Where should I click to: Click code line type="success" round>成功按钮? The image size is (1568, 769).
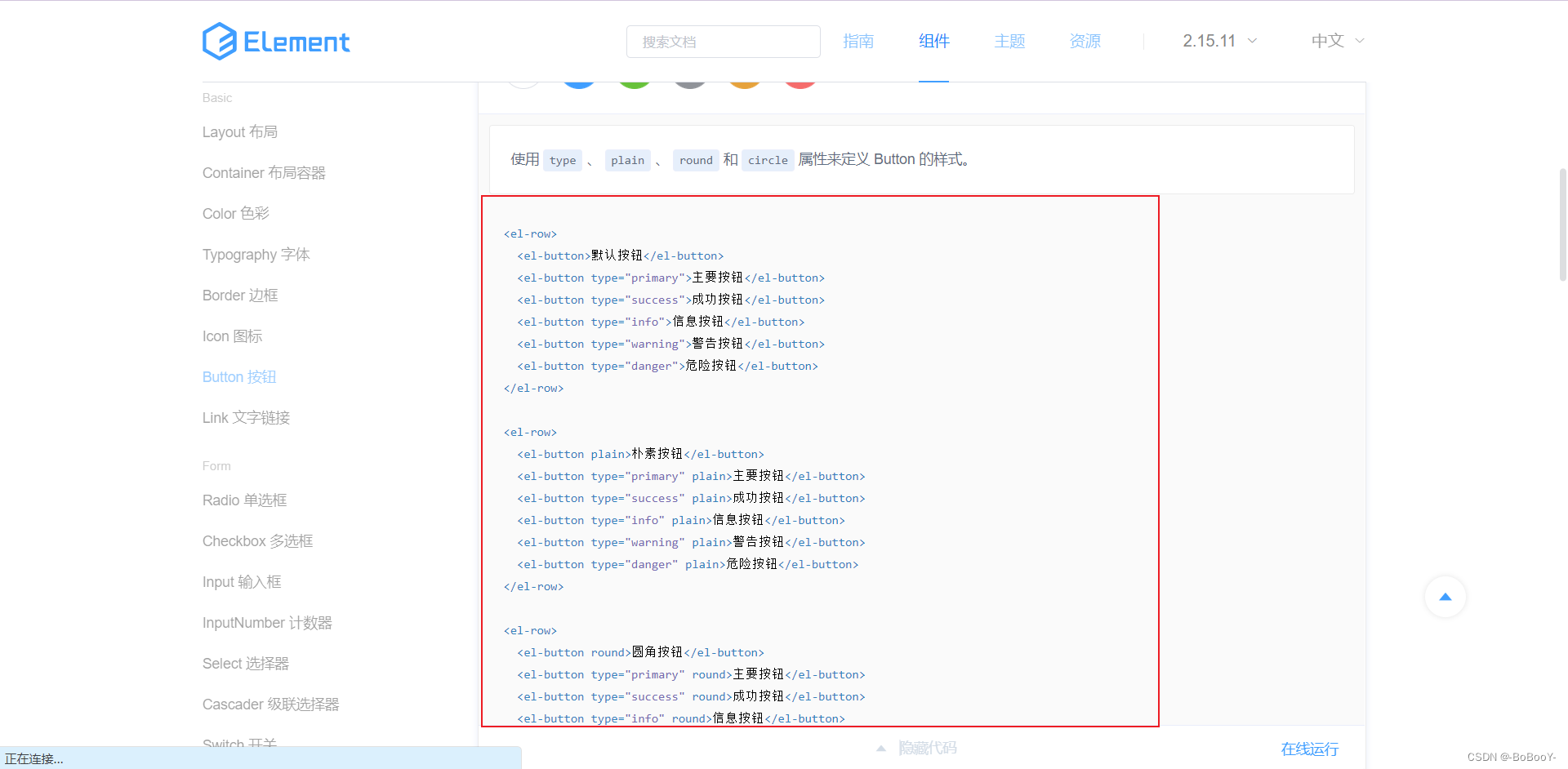(692, 696)
